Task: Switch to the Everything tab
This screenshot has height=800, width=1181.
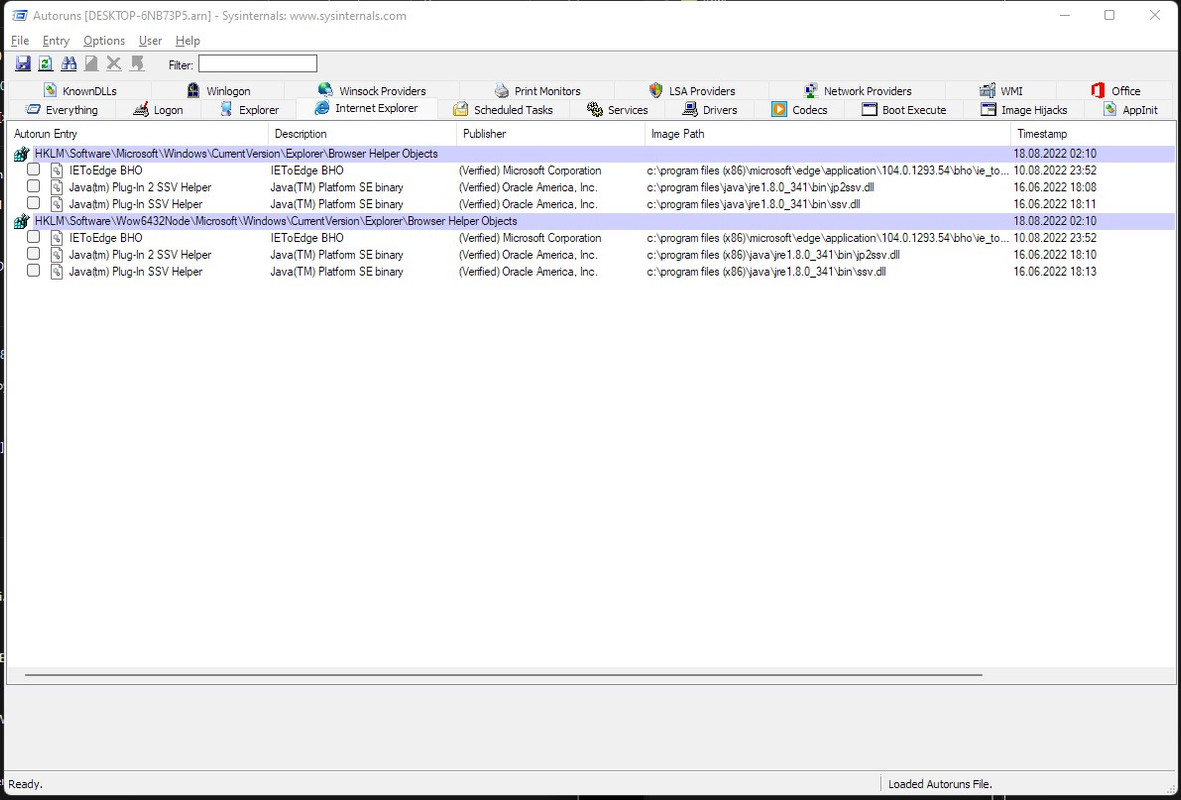Action: 61,110
